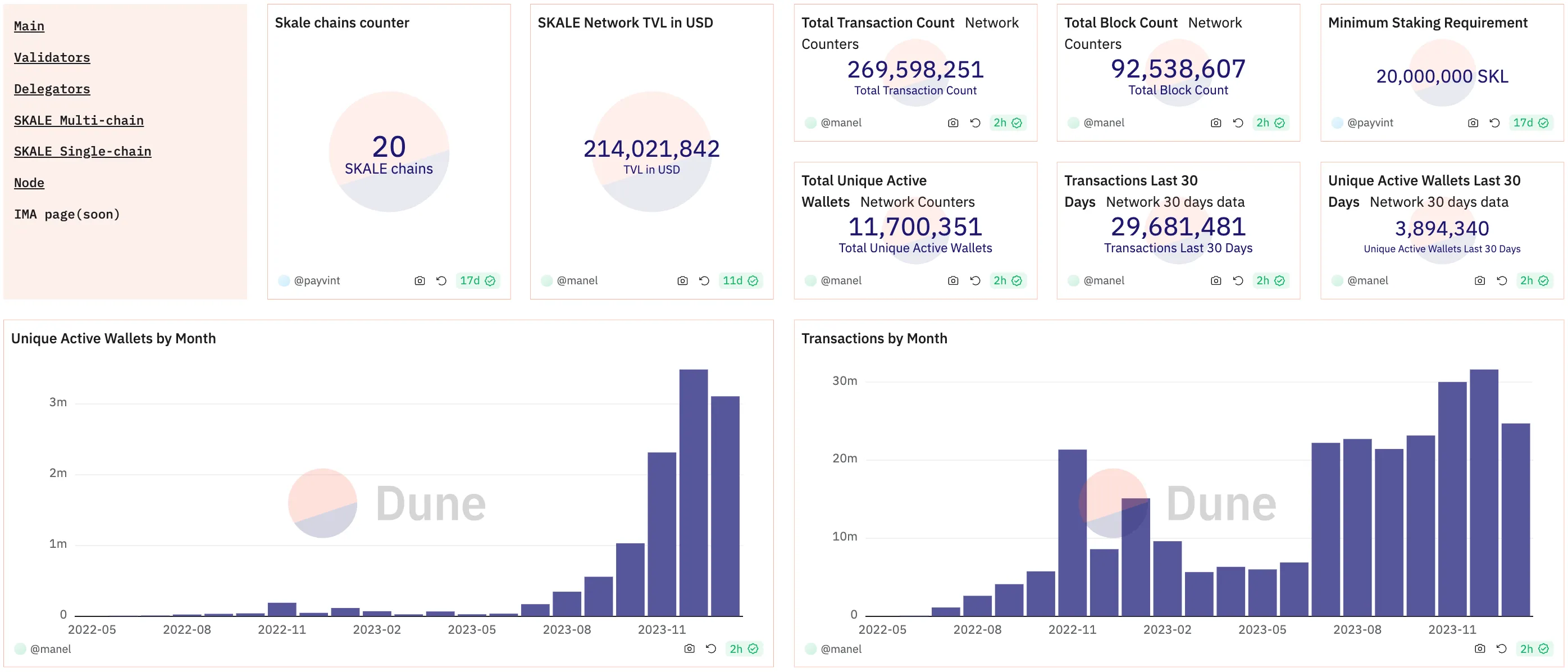Screenshot Unique Active Wallets Last 30 Days card

1480,281
